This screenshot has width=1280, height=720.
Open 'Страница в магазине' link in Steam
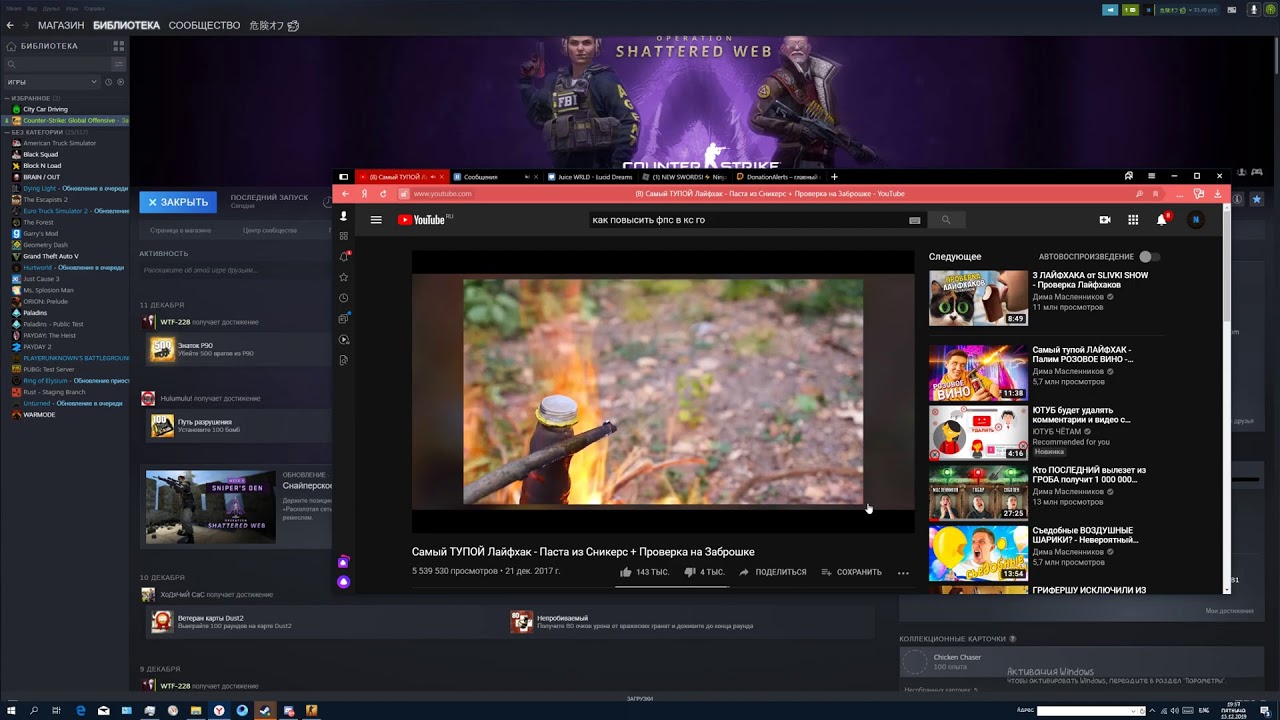180,230
